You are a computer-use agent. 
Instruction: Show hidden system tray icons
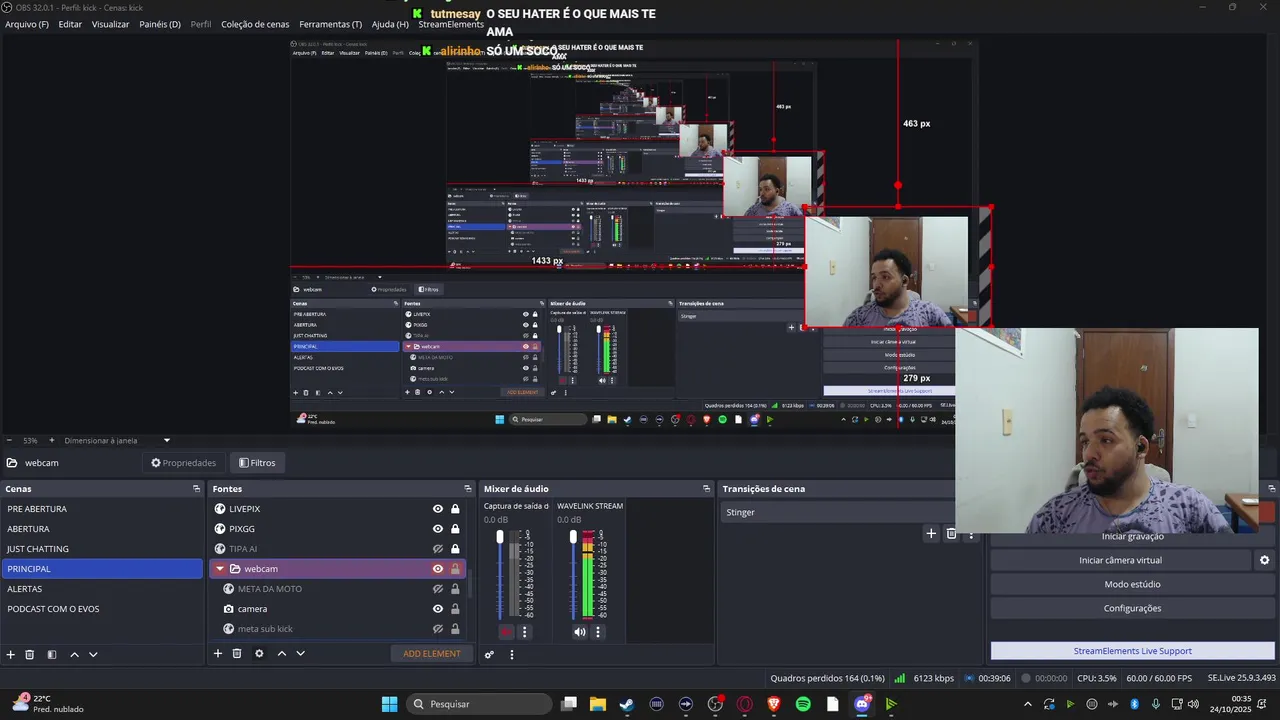[1027, 704]
